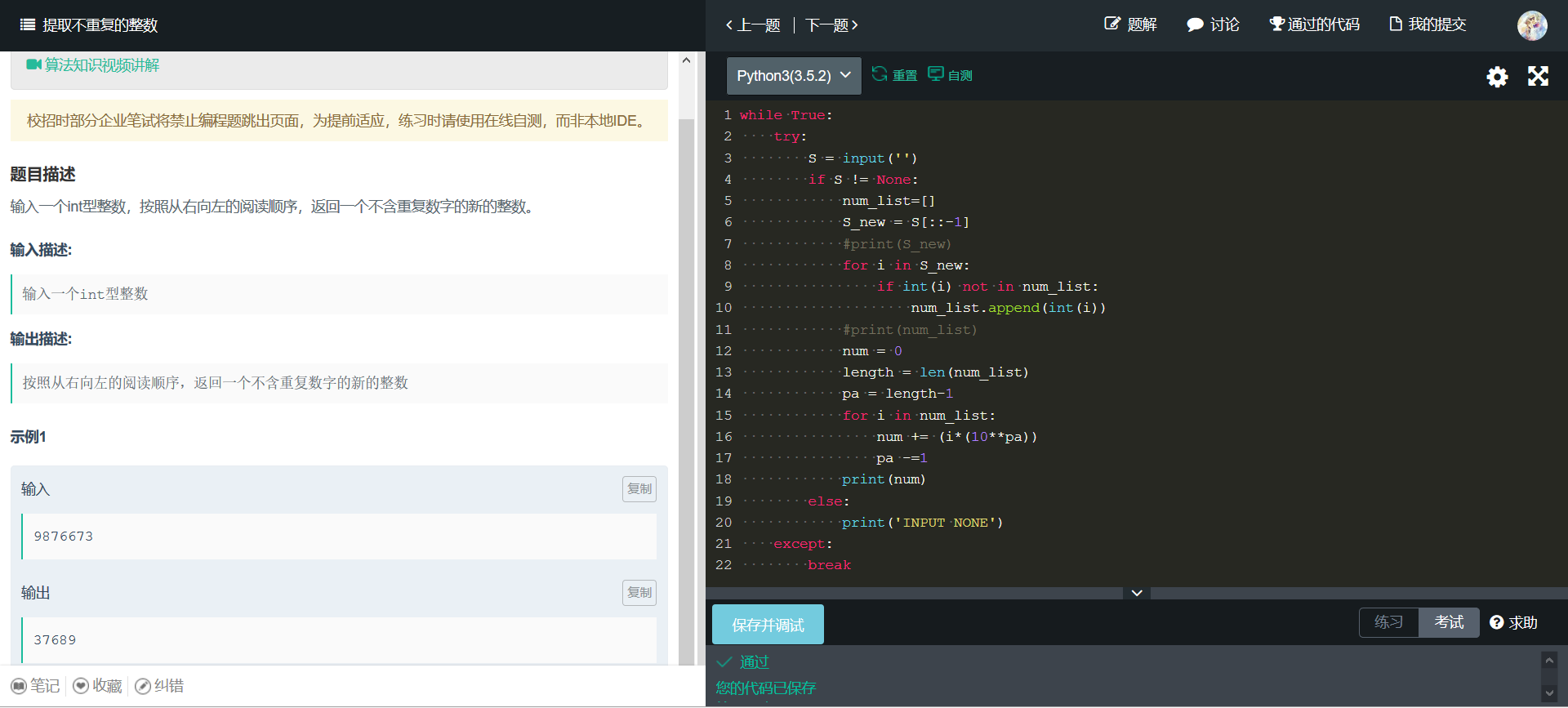The width and height of the screenshot is (1568, 708).
Task: Copy the sample output 37689
Action: coord(639,593)
